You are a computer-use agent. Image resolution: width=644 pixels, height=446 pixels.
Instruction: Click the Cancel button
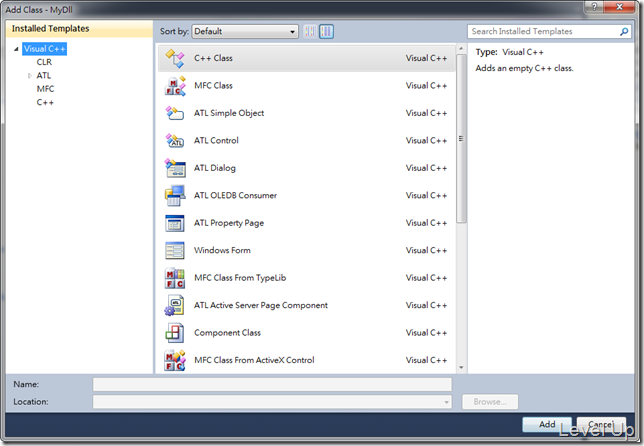pyautogui.click(x=601, y=424)
